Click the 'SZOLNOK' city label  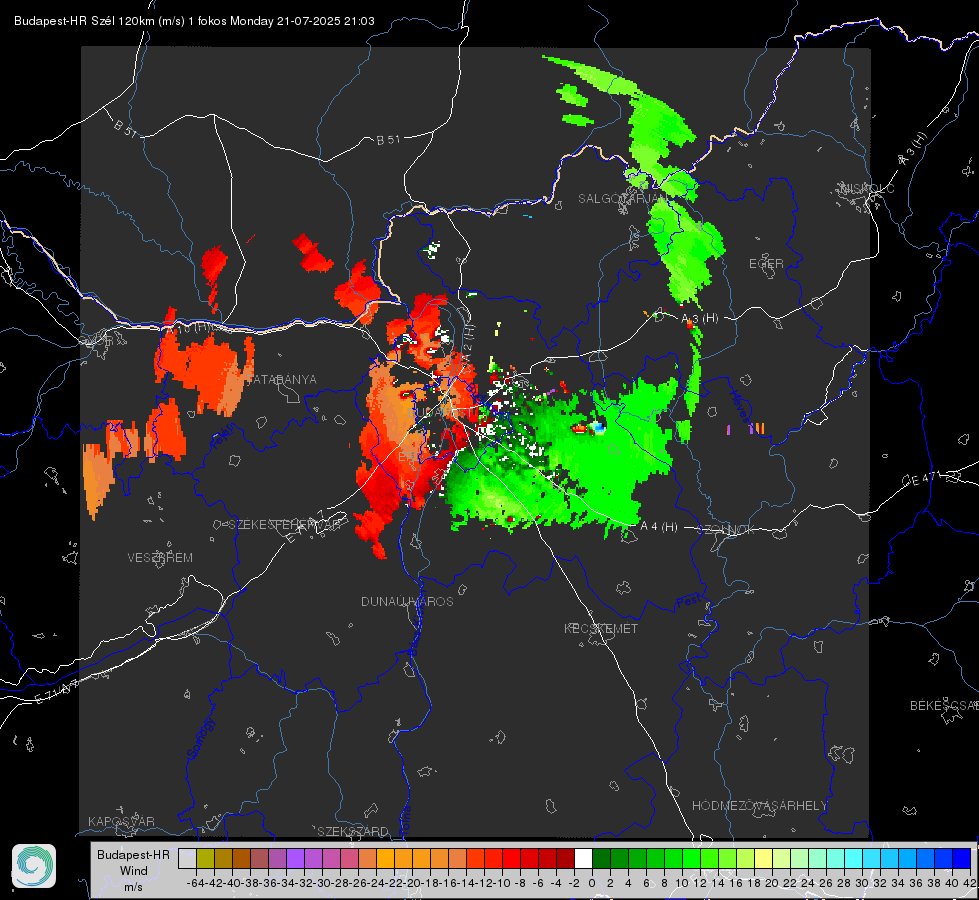pos(726,530)
